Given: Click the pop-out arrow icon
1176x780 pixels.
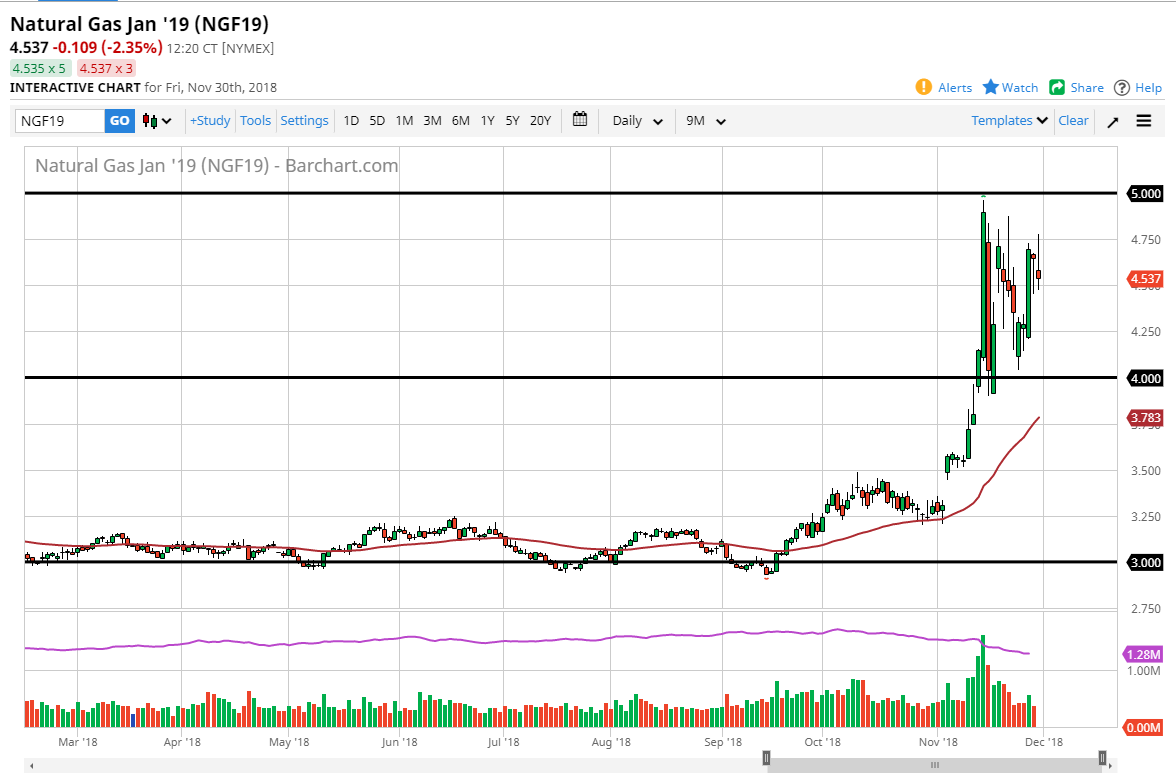Looking at the screenshot, I should (x=1113, y=121).
